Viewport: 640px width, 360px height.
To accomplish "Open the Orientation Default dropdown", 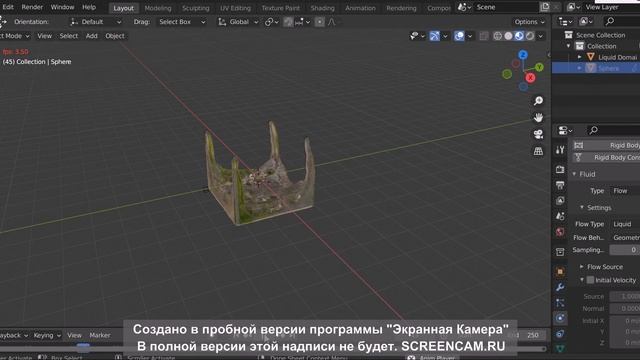I will 96,22.
